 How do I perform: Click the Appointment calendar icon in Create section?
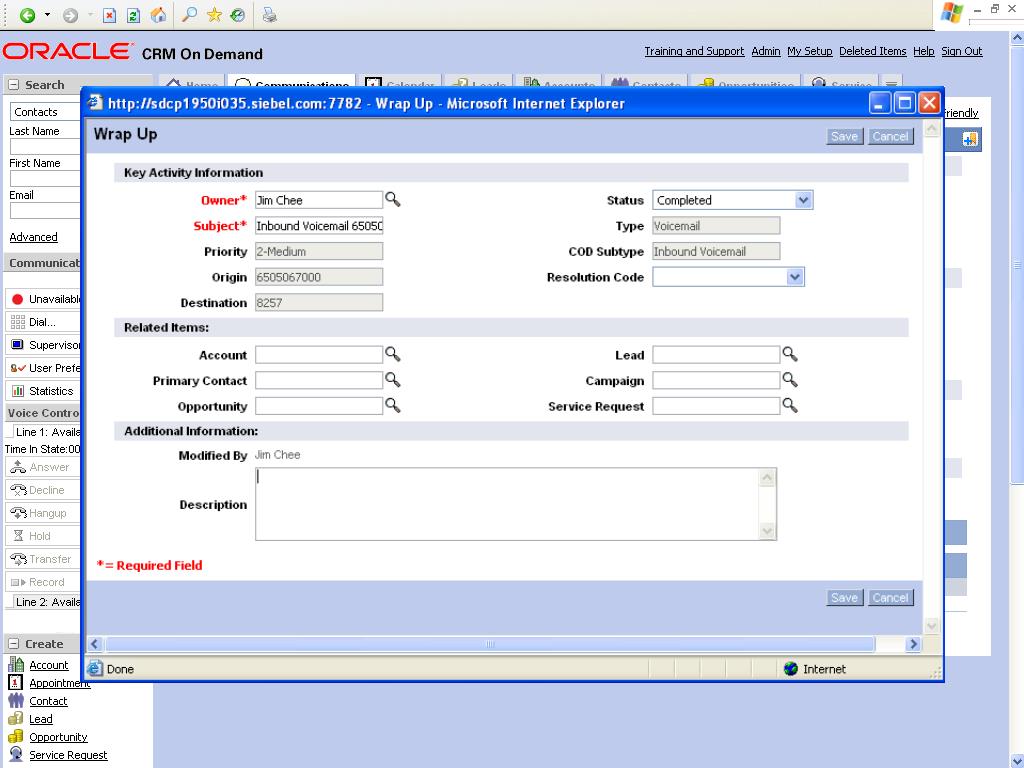coord(16,682)
